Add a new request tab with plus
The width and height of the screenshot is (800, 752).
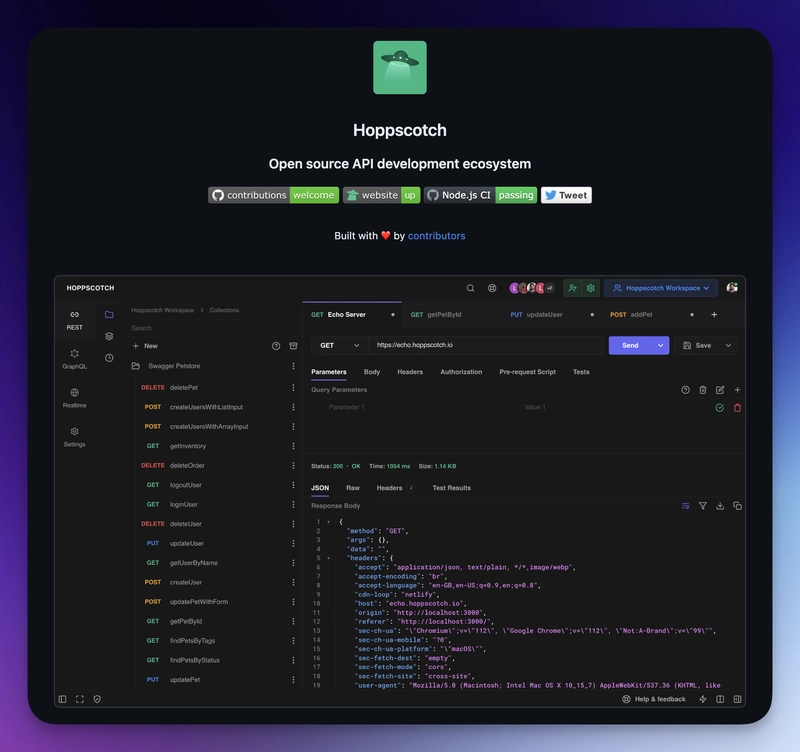(x=714, y=315)
